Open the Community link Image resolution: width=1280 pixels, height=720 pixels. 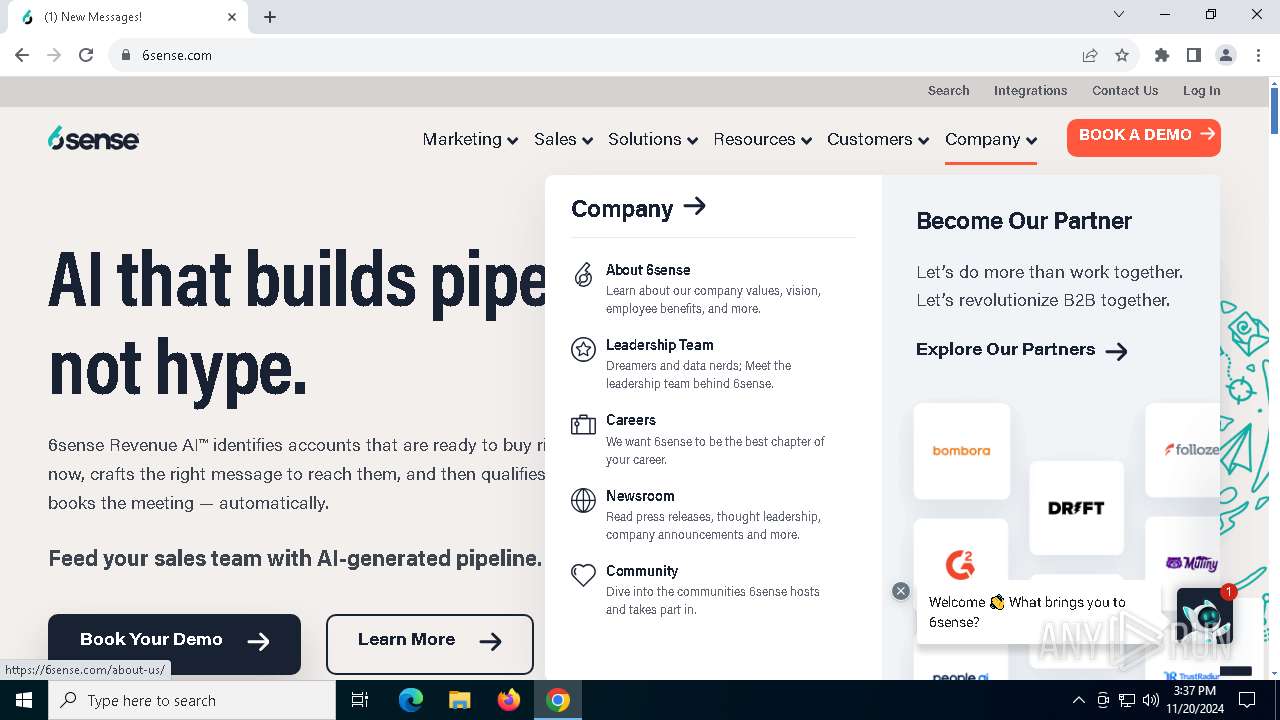pyautogui.click(x=642, y=571)
